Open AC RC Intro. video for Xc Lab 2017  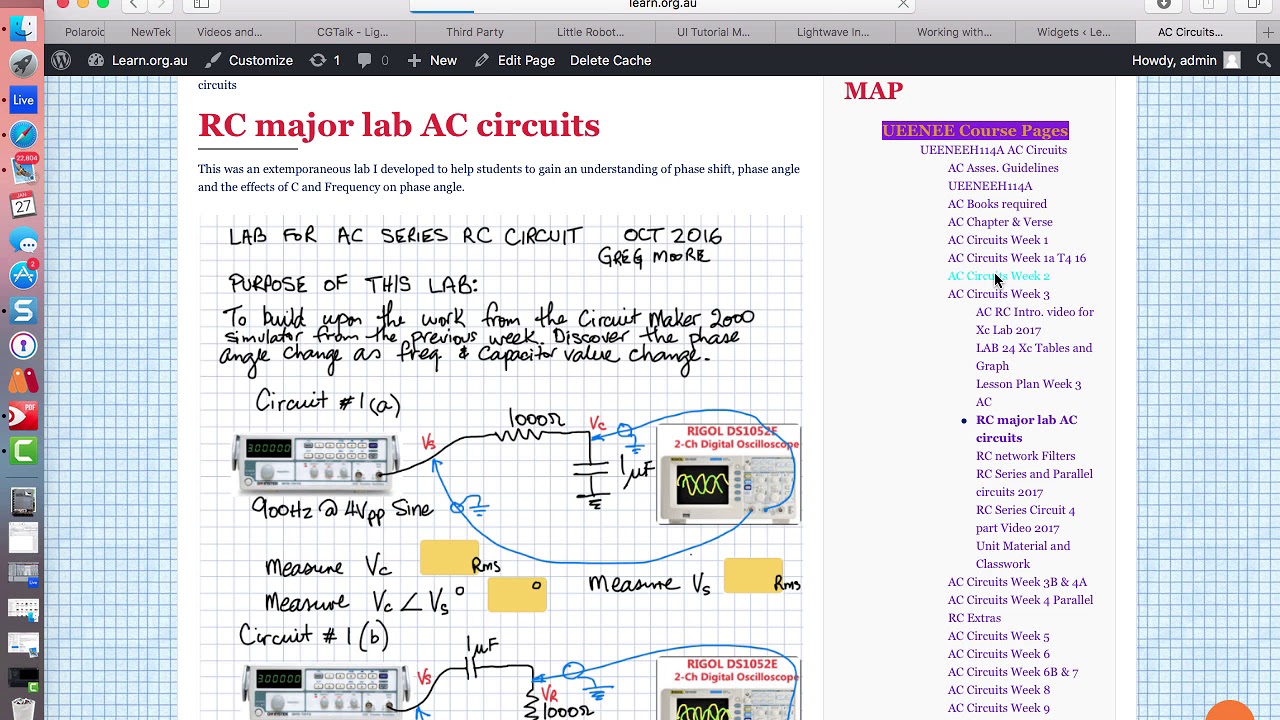[1035, 321]
